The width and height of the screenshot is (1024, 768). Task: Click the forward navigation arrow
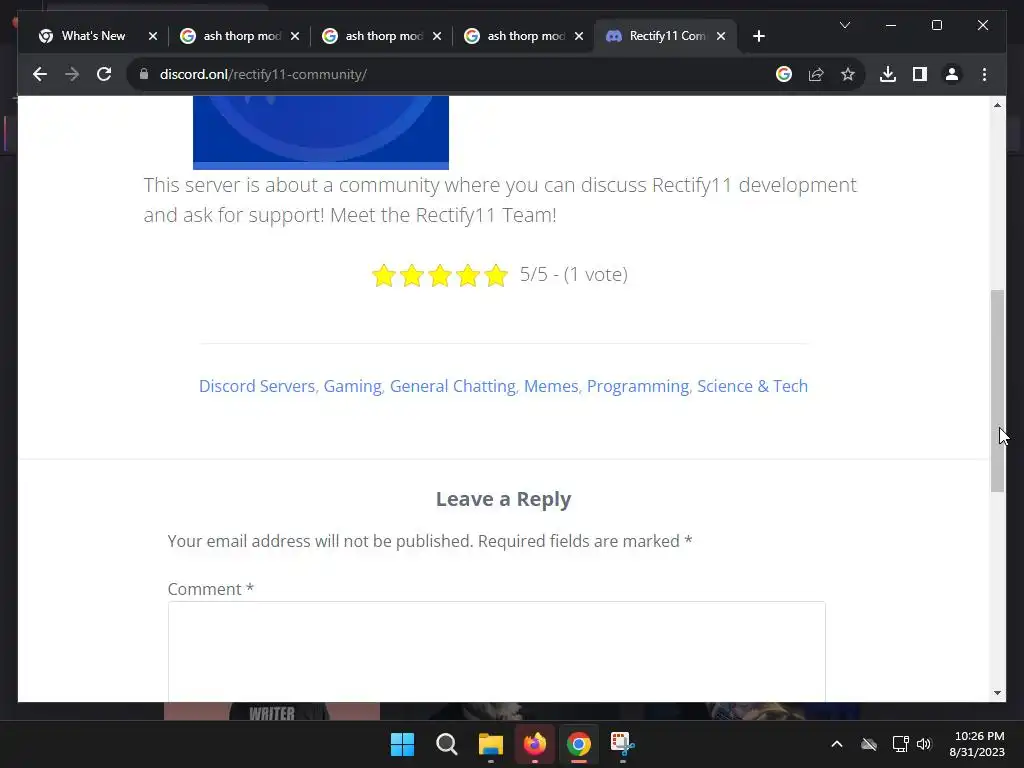pyautogui.click(x=72, y=74)
